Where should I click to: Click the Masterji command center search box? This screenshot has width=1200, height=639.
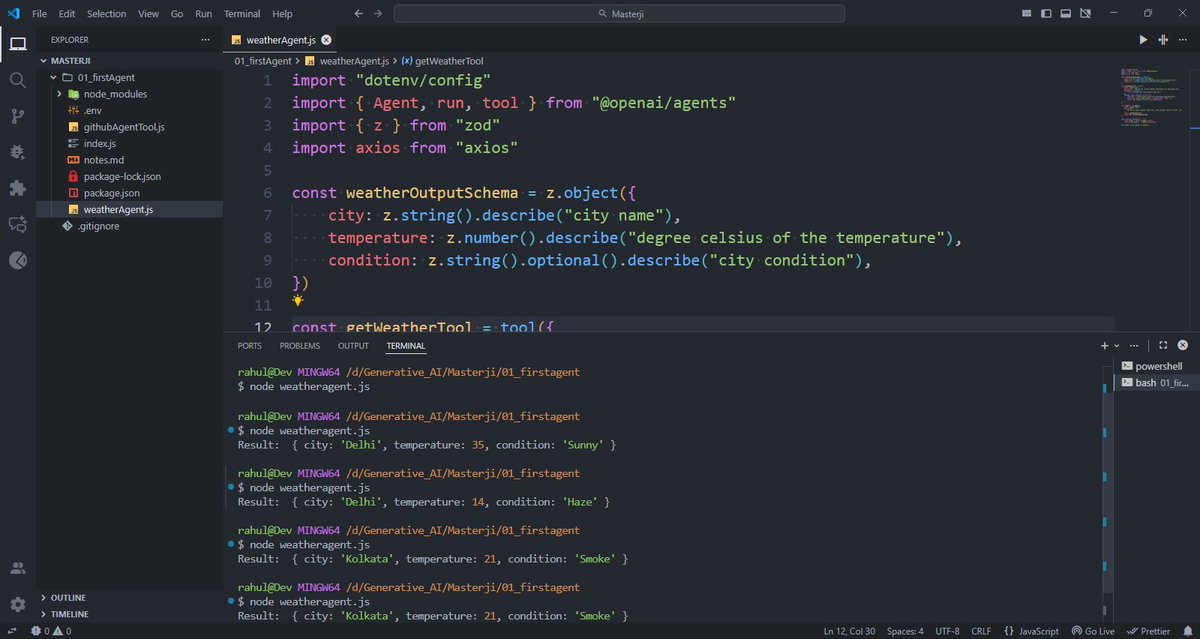pyautogui.click(x=619, y=14)
